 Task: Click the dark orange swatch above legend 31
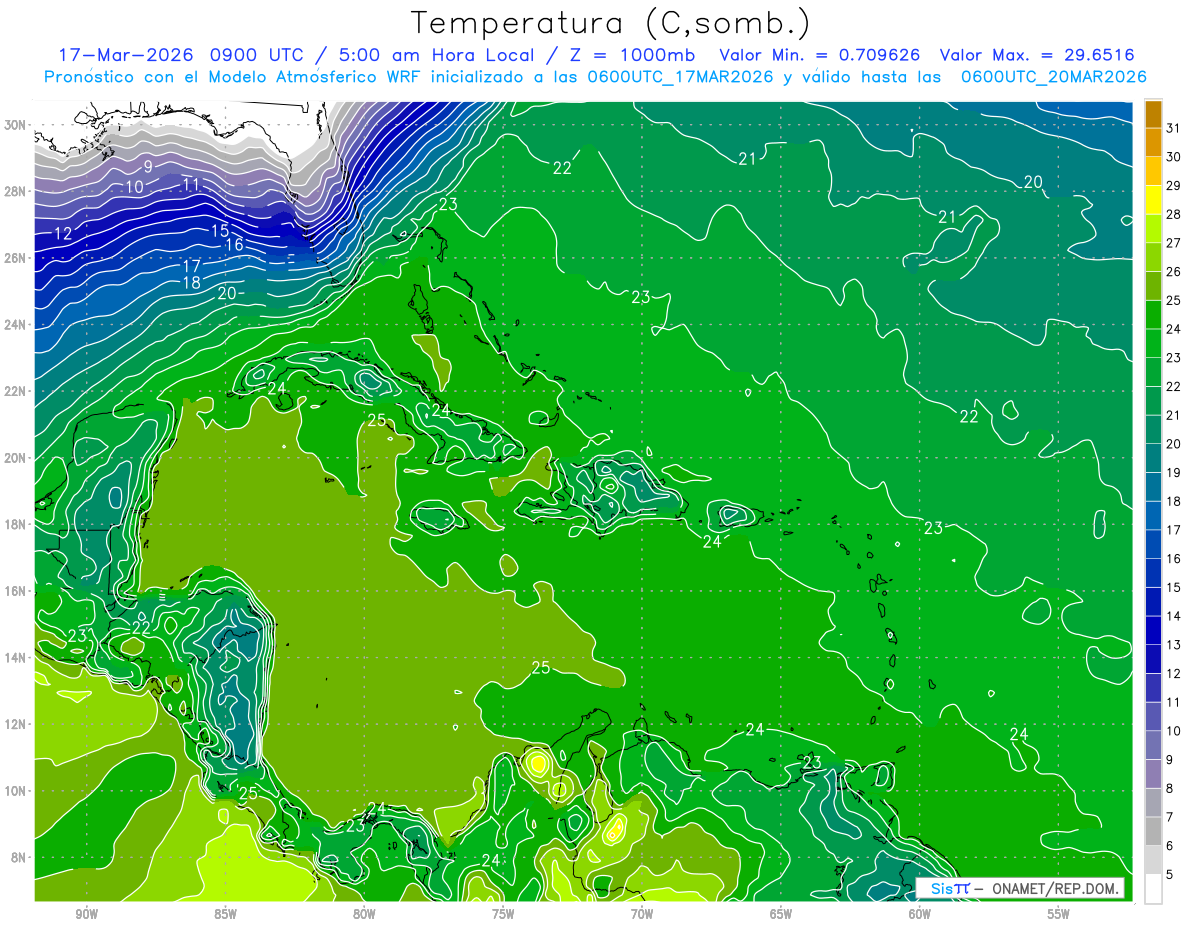click(x=1153, y=114)
